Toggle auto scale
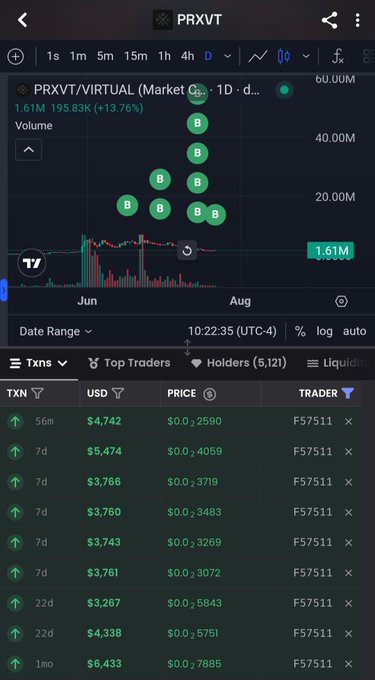Image resolution: width=375 pixels, height=680 pixels. (355, 331)
